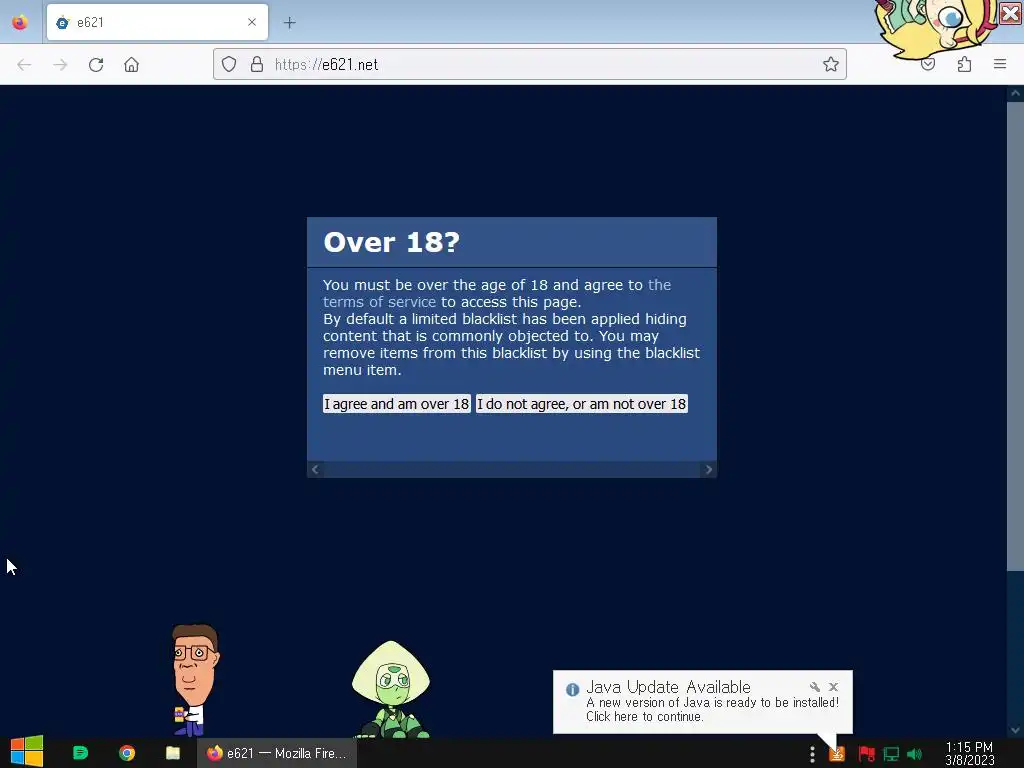The image size is (1024, 768).
Task: Open the network tray icon
Action: click(891, 754)
